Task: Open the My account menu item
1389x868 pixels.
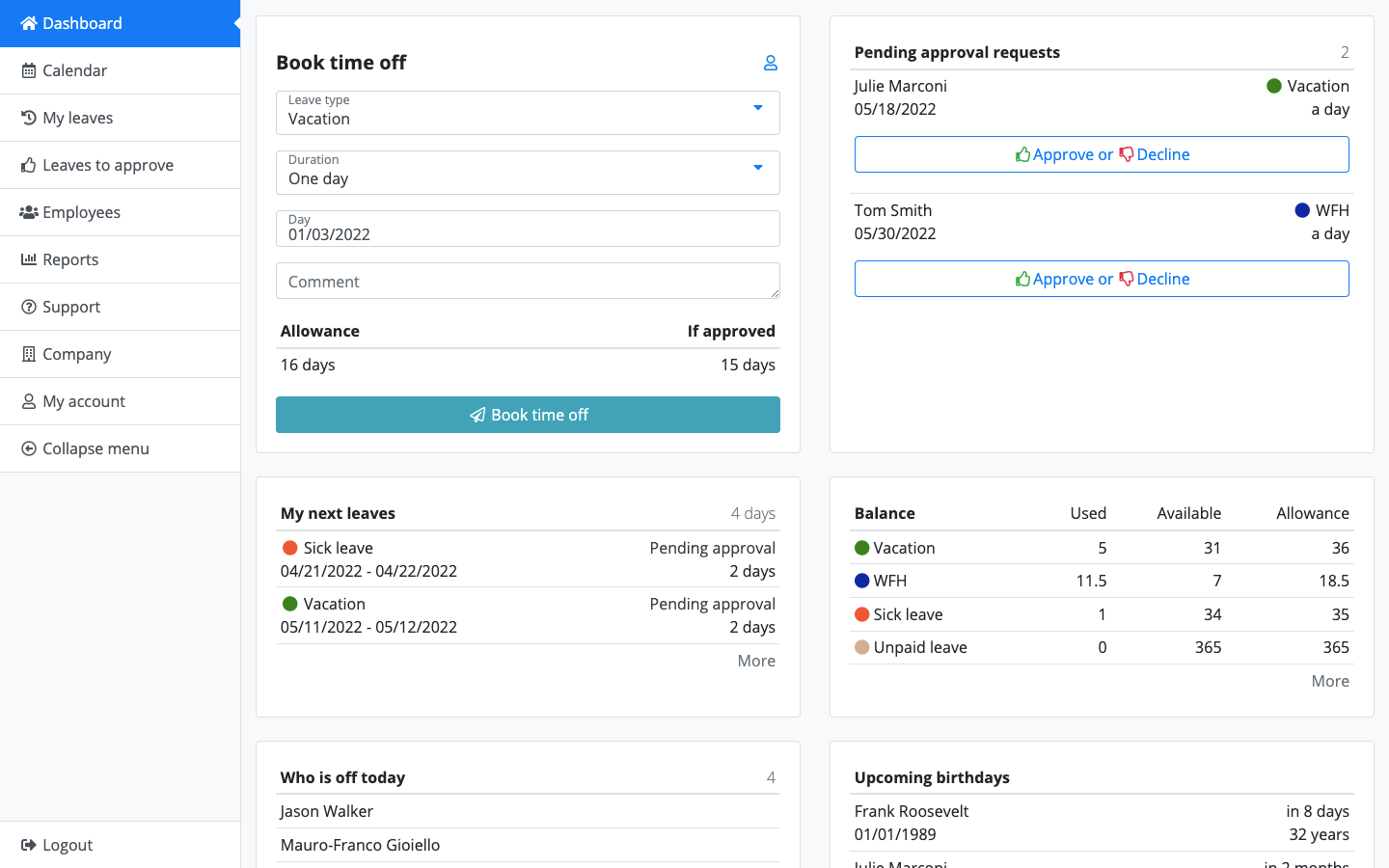Action: point(84,401)
